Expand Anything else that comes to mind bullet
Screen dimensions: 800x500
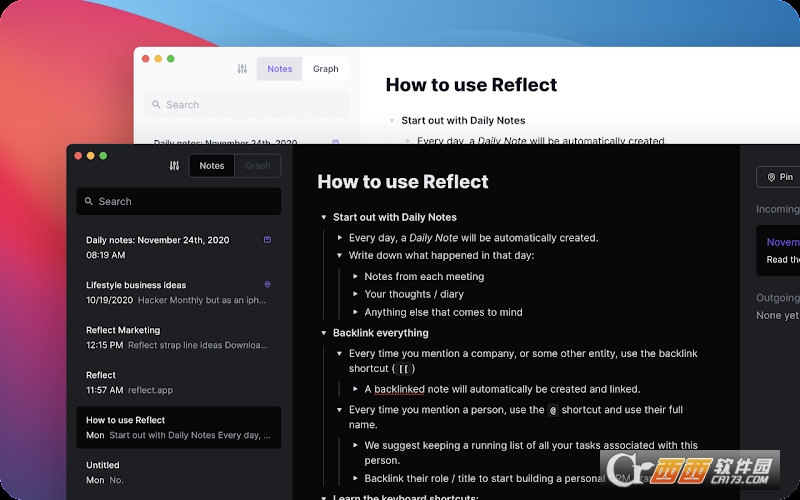click(355, 312)
